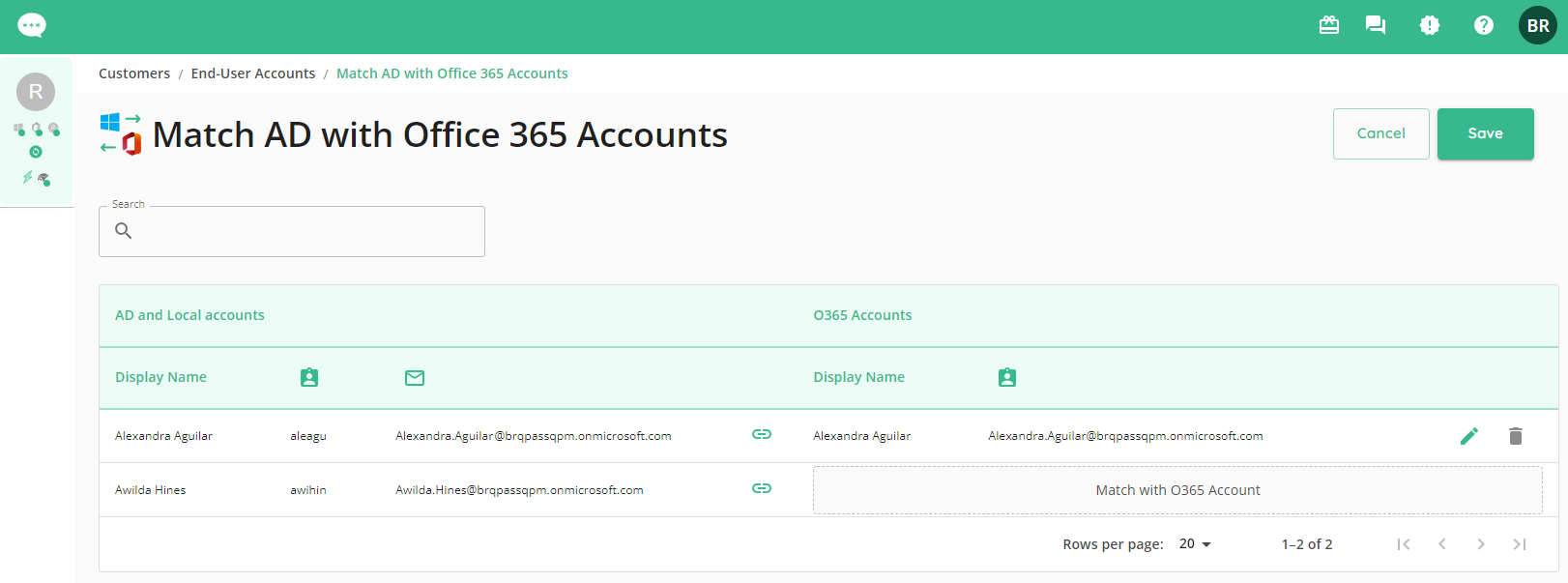
Task: Click the chat bubble logo in header
Action: point(32,25)
